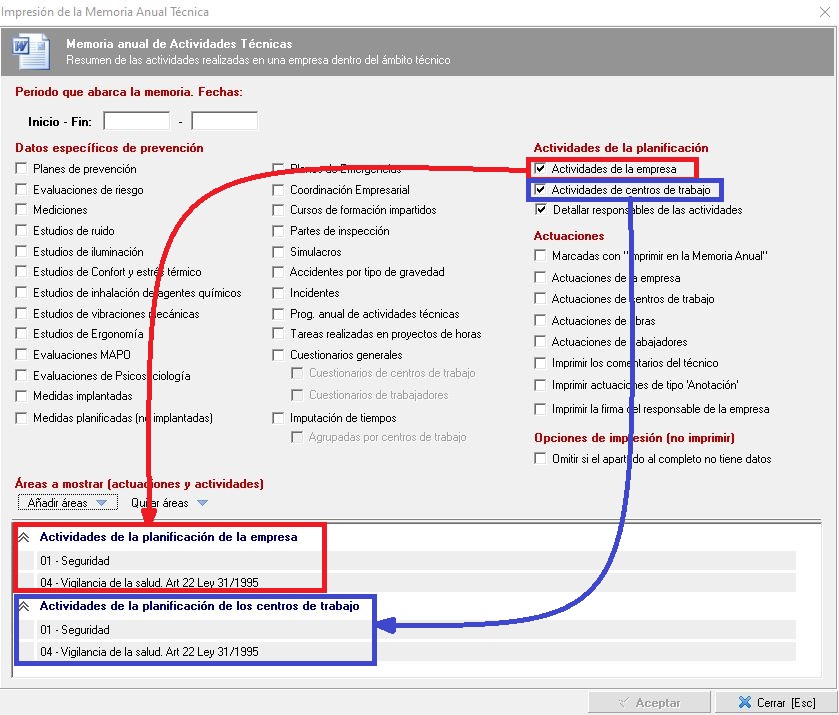Check Estudios de inhalación de agentes químicos
839x715 pixels.
(21, 292)
